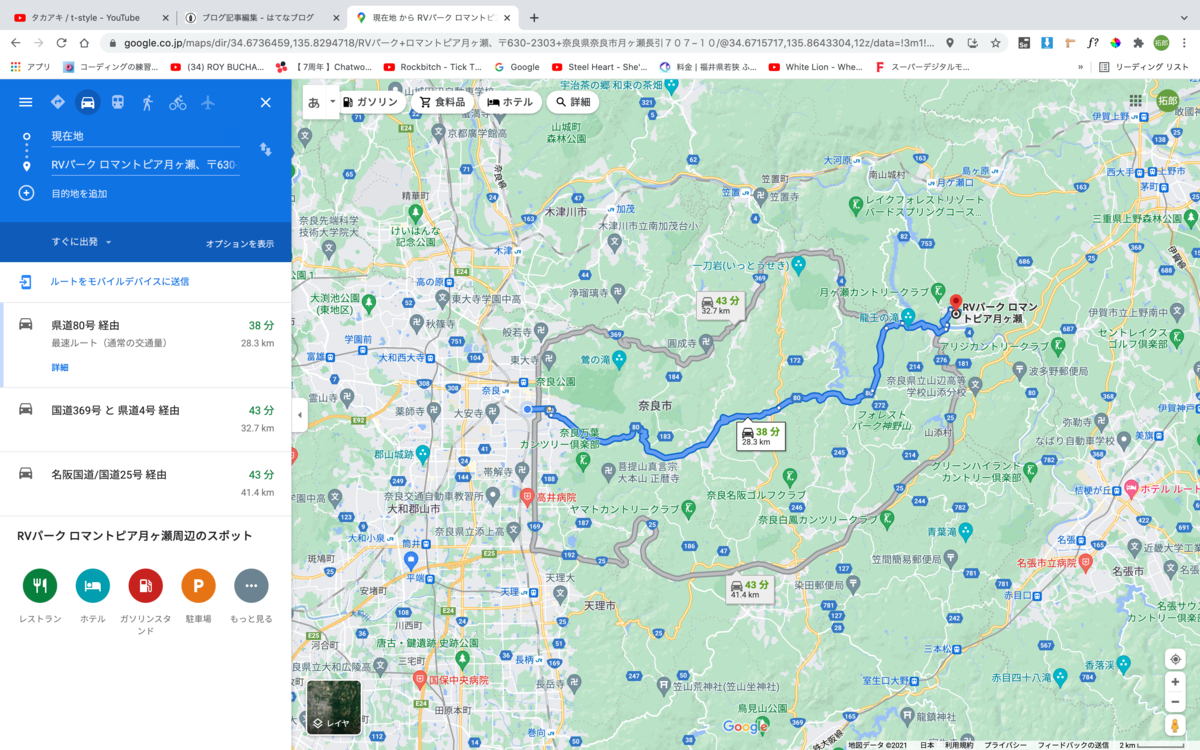Open Google apps grid on map
Image resolution: width=1200 pixels, height=750 pixels.
(x=1135, y=101)
